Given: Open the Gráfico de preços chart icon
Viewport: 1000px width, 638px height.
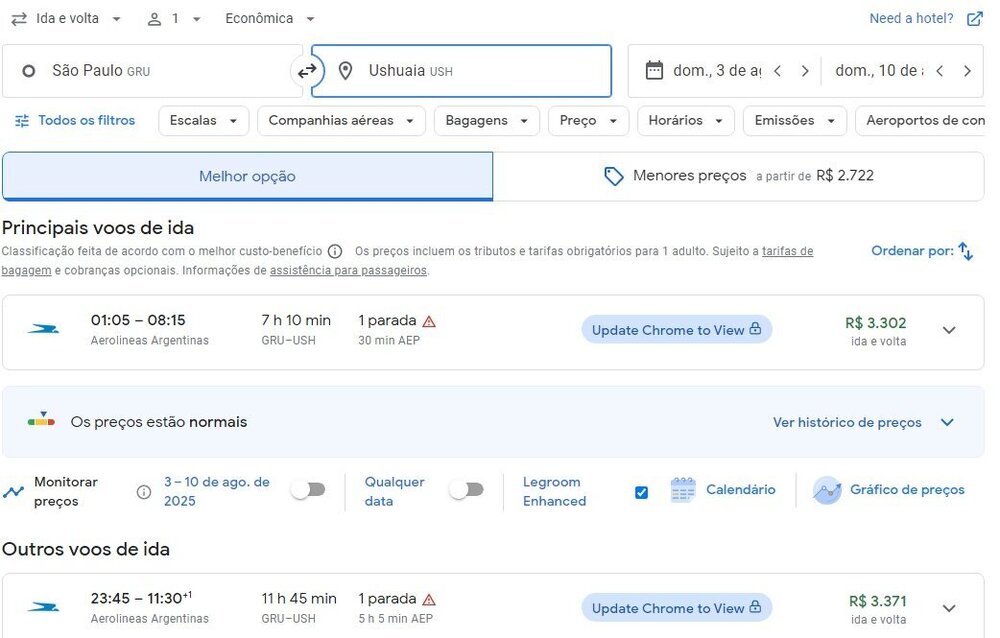Looking at the screenshot, I should tap(827, 490).
